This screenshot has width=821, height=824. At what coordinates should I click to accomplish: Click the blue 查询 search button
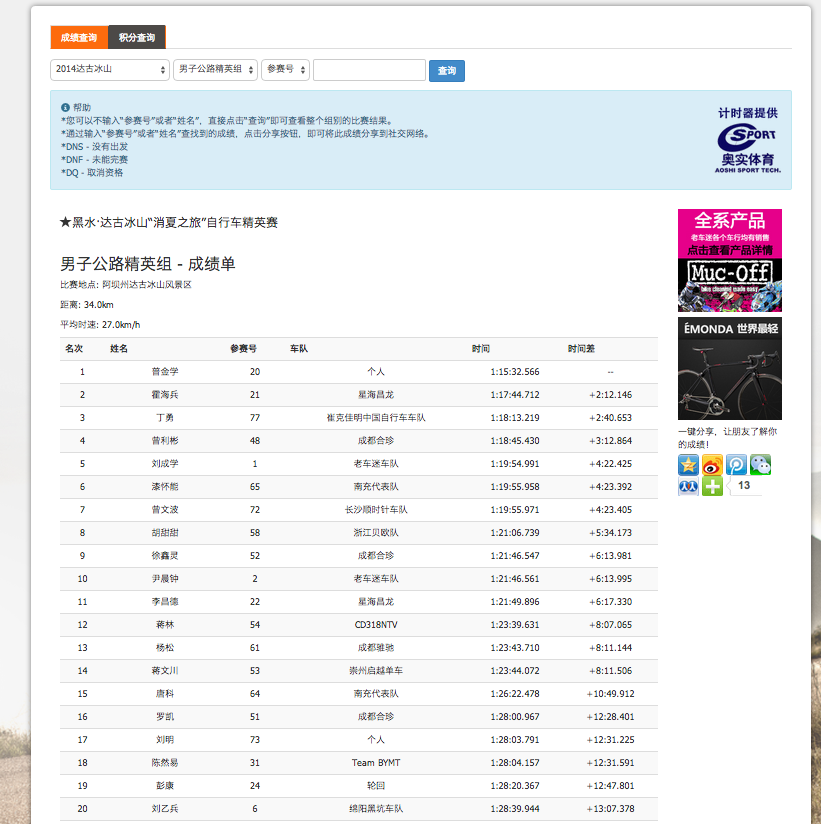(447, 71)
